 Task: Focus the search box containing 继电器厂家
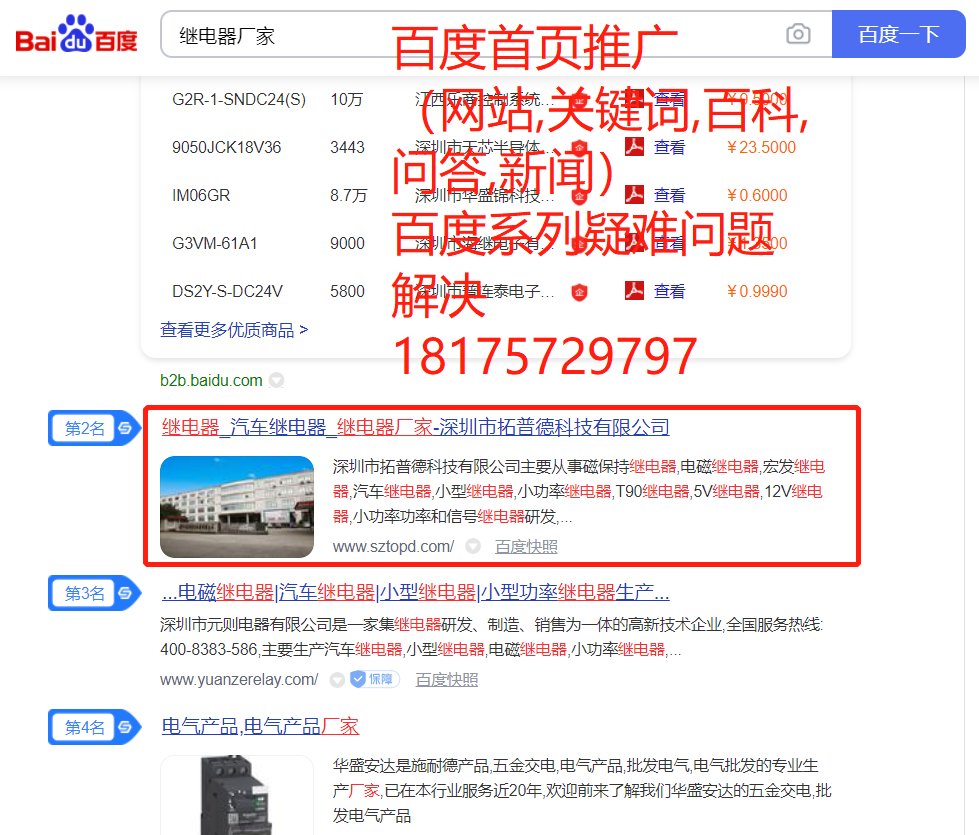coord(496,34)
